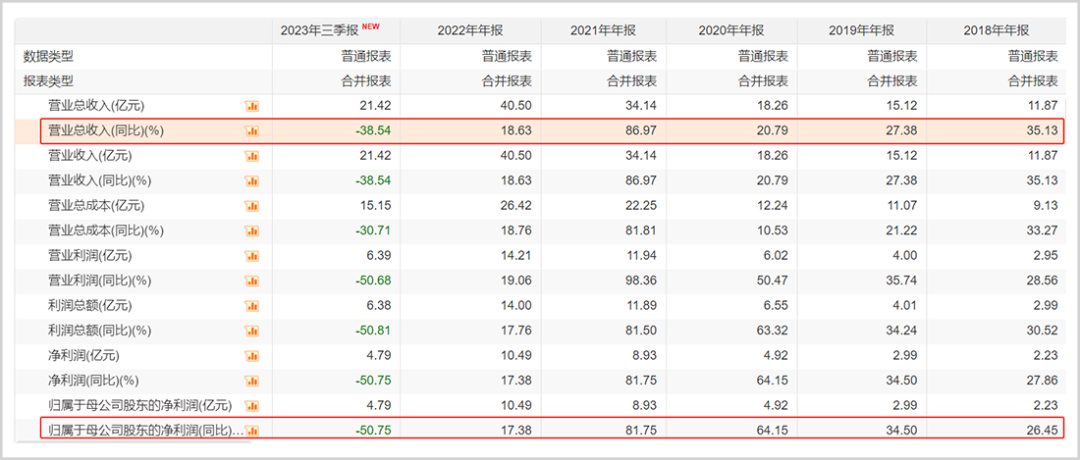Click chart icon beside 营业利润(亿元)
The height and width of the screenshot is (460, 1080).
coord(252,255)
